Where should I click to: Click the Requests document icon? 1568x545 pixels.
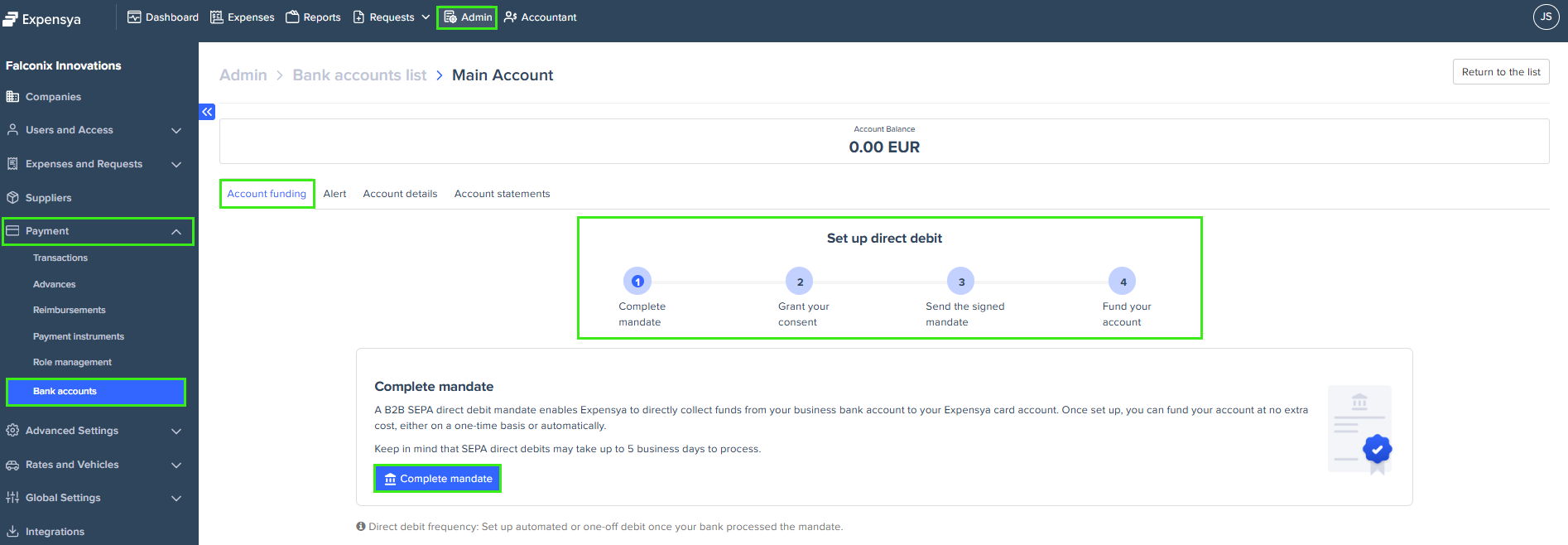click(358, 17)
